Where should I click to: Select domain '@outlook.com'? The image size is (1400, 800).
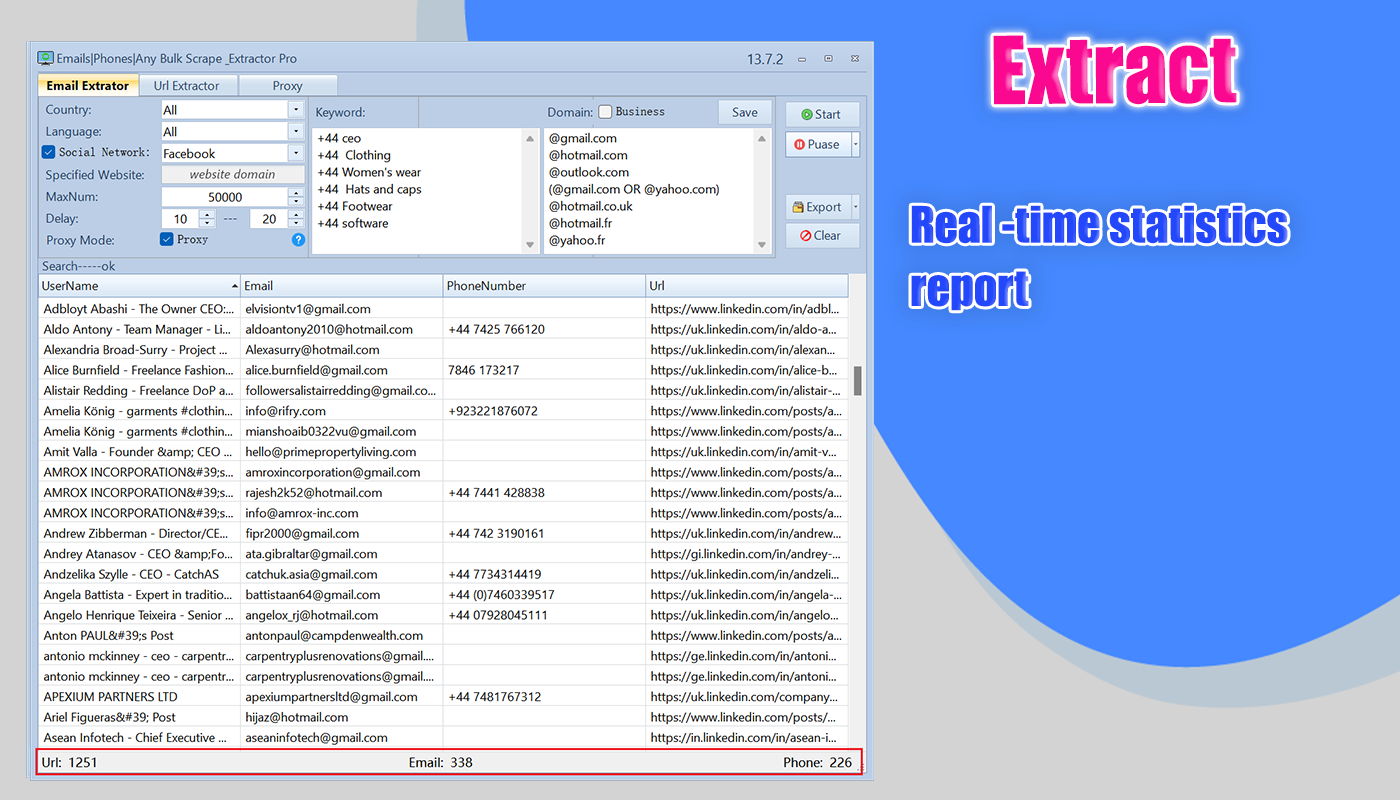pyautogui.click(x=589, y=172)
